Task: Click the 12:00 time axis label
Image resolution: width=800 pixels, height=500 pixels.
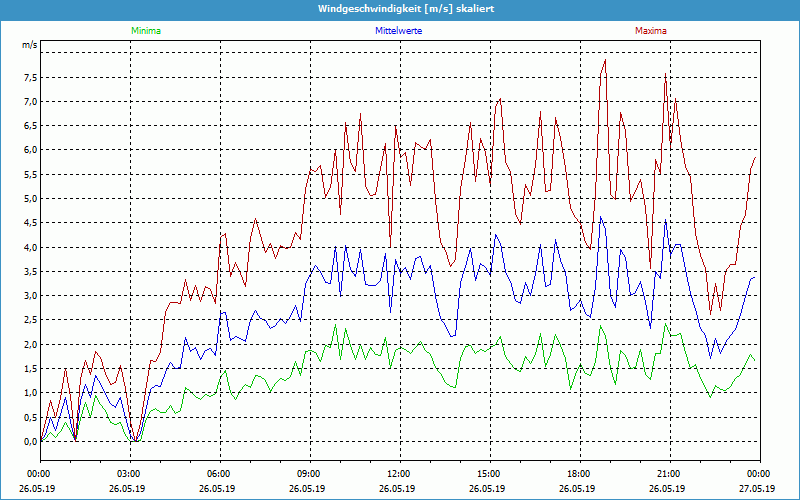Action: (400, 473)
